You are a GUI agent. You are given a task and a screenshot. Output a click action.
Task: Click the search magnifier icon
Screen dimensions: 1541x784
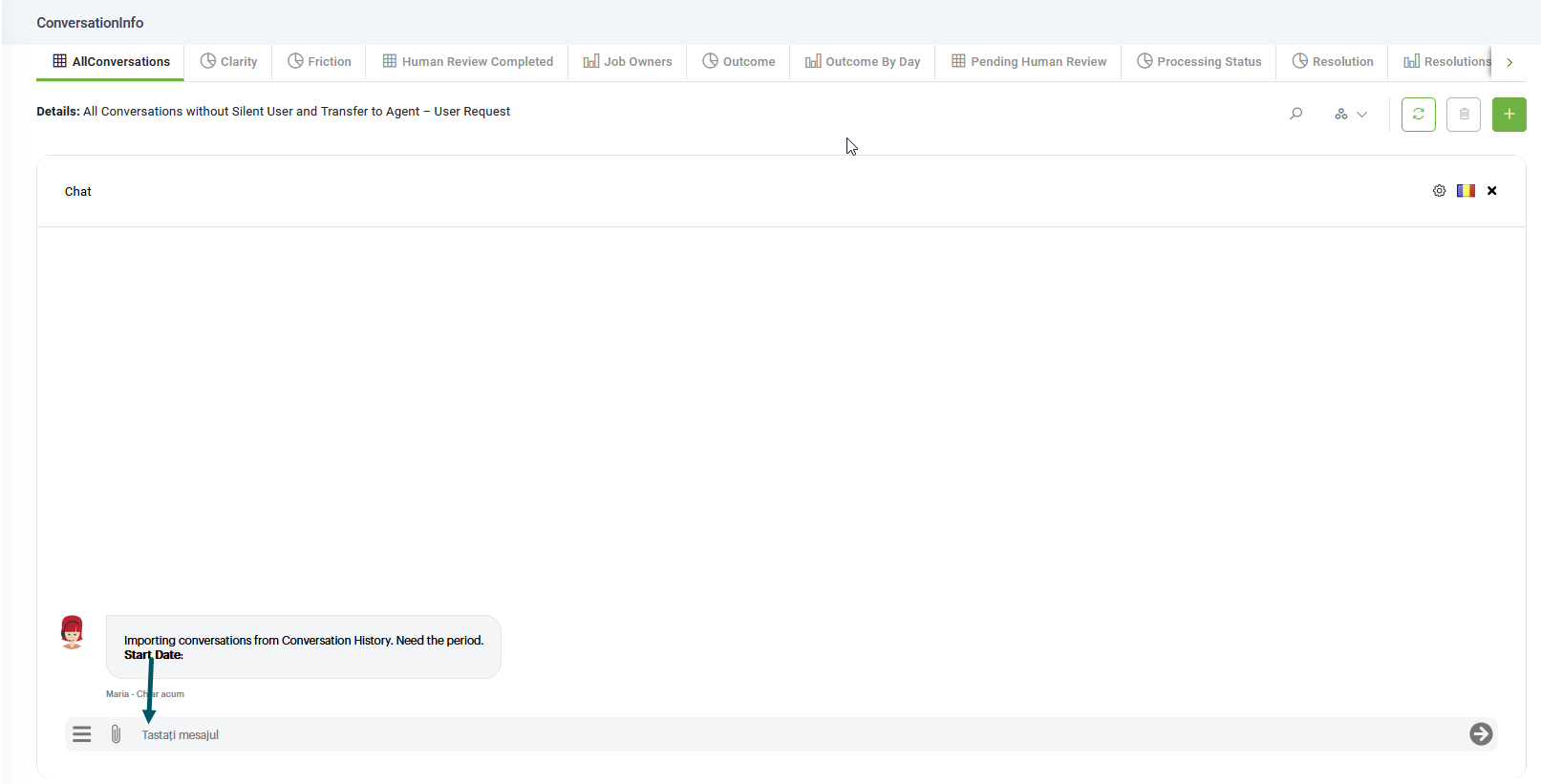pyautogui.click(x=1295, y=114)
